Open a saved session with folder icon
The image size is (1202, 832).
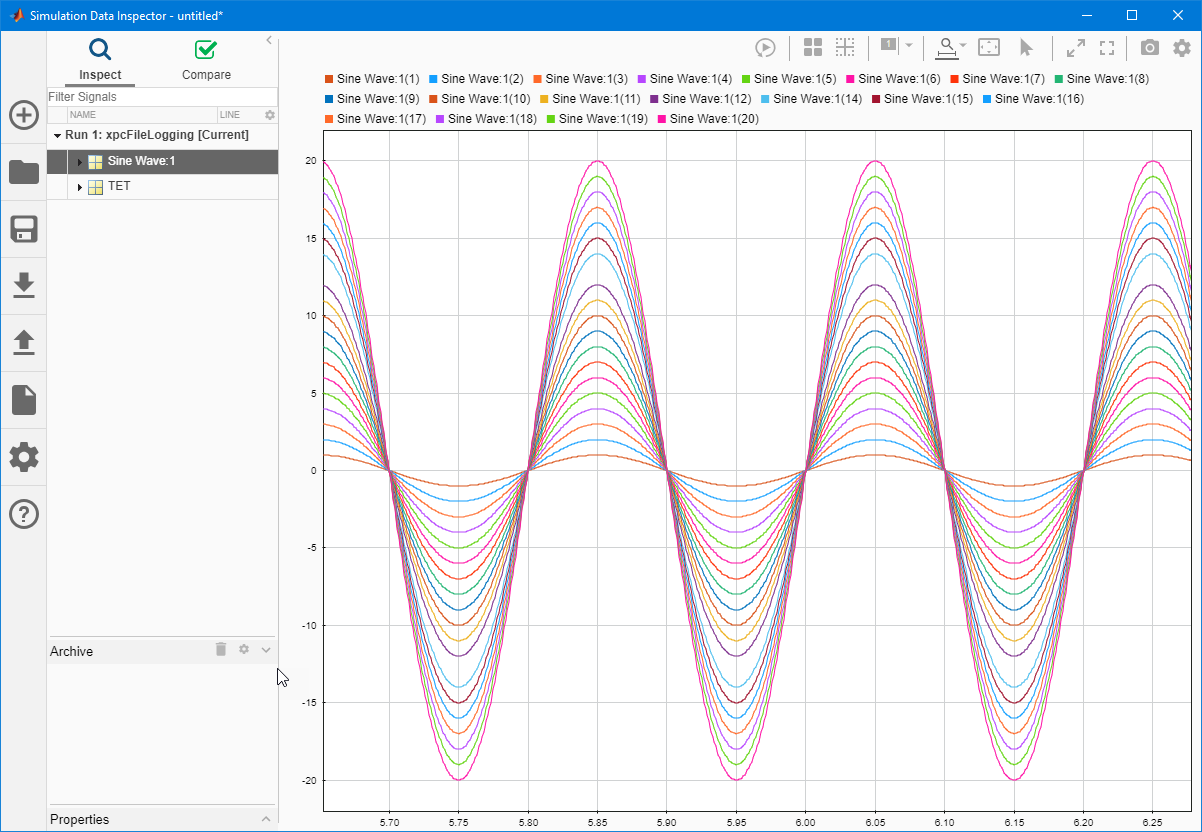pyautogui.click(x=24, y=172)
